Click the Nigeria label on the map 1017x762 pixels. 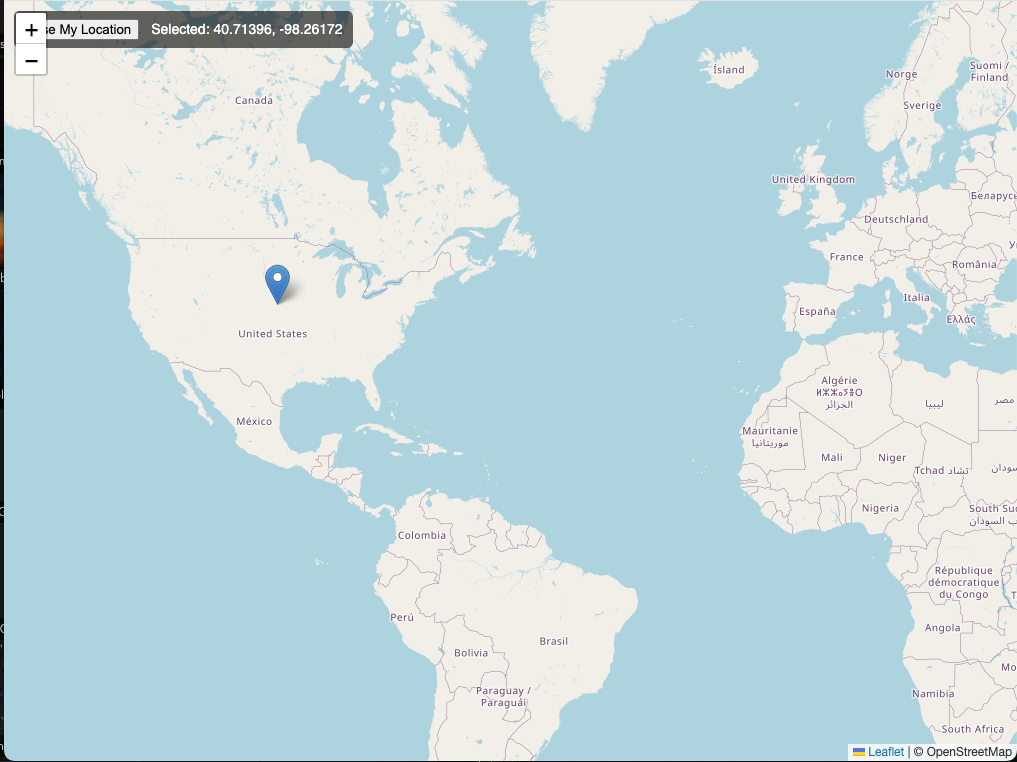point(879,508)
